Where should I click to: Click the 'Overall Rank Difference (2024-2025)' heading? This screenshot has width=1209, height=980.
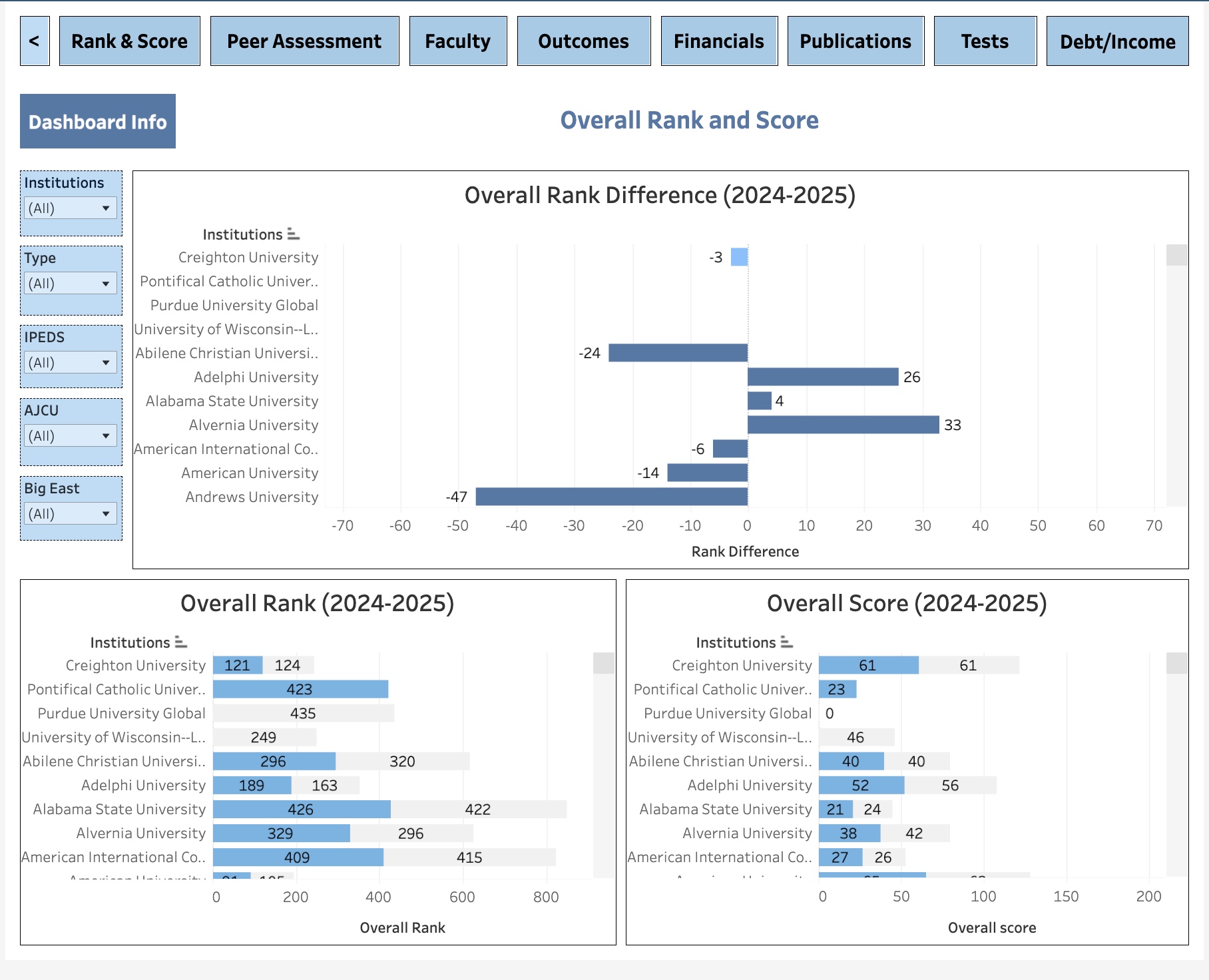(660, 195)
